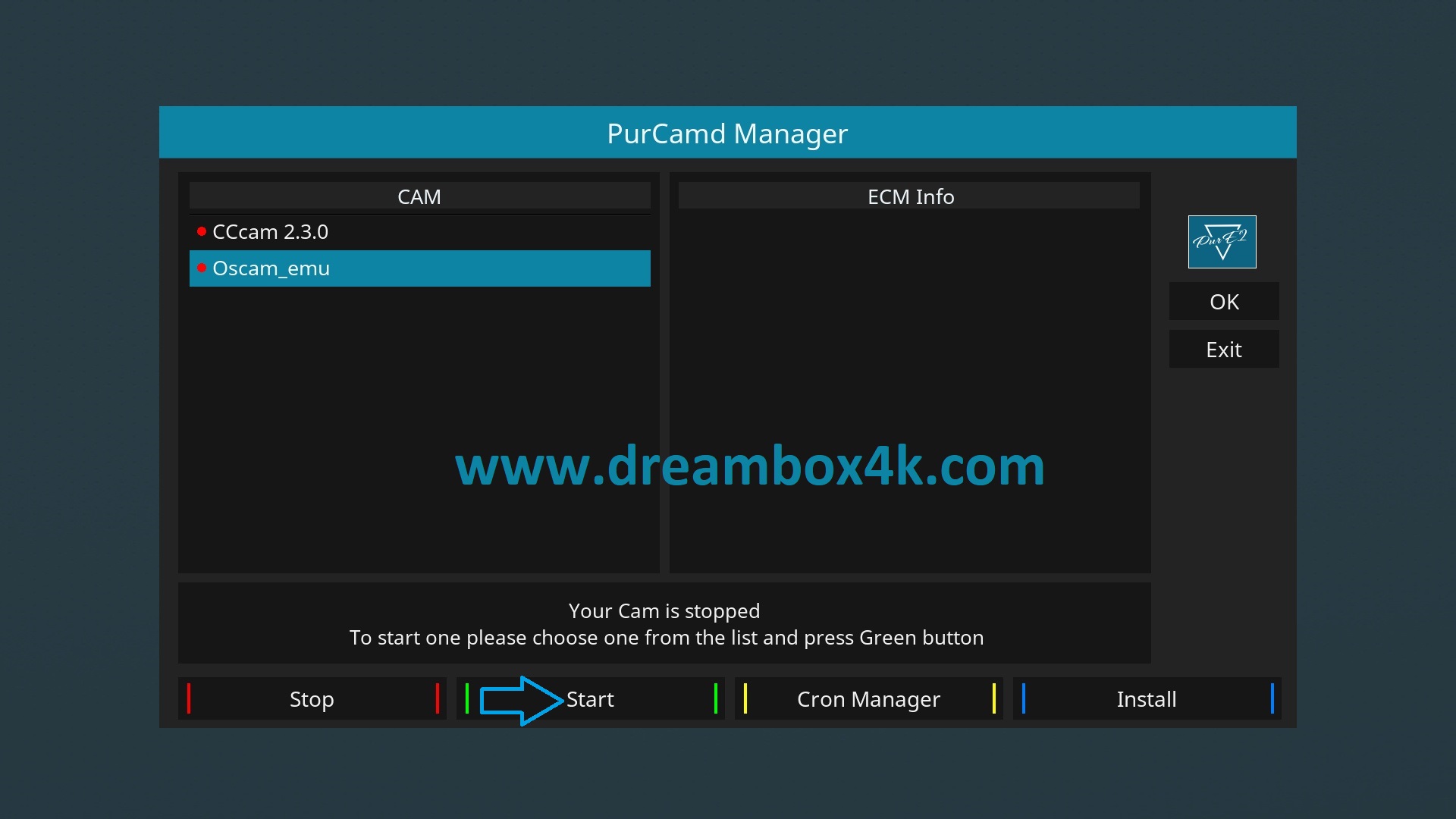Click the 'press Green button' instruction line

[667, 638]
